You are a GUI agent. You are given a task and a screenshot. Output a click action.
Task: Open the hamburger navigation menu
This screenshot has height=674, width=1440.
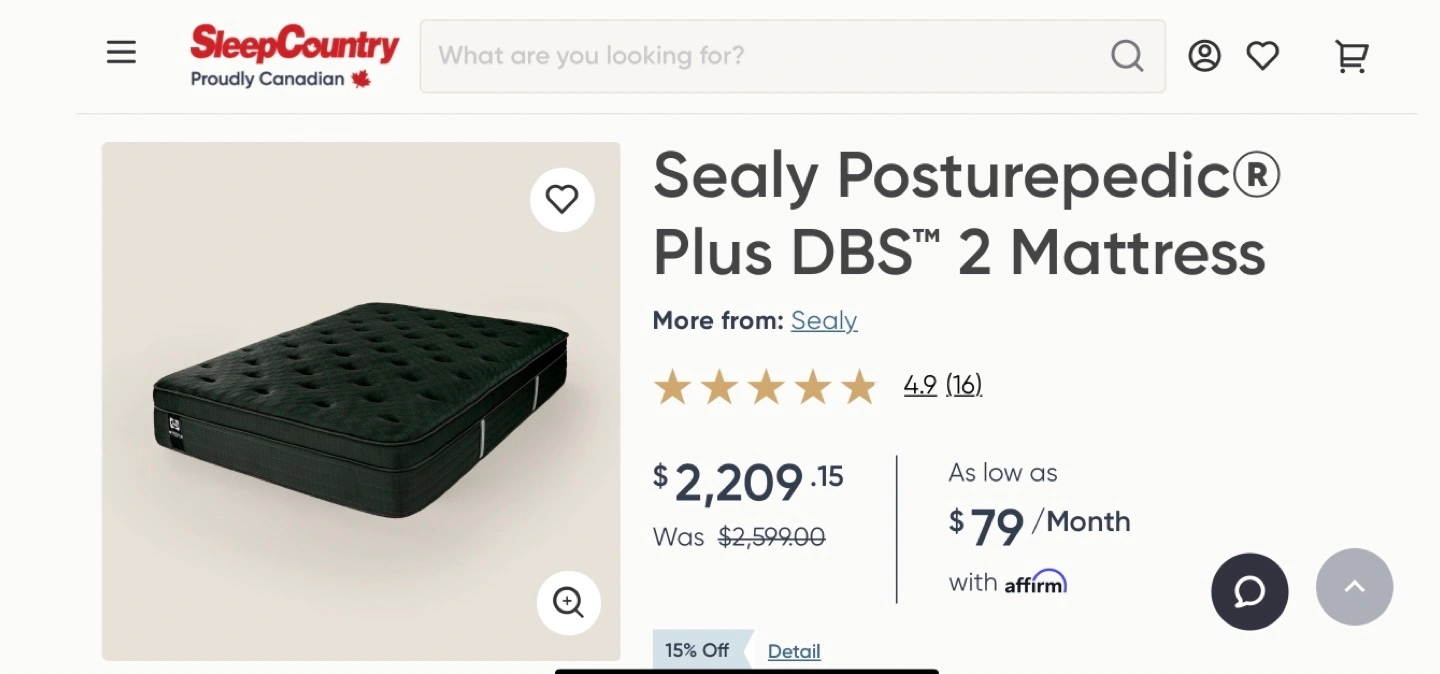tap(121, 53)
